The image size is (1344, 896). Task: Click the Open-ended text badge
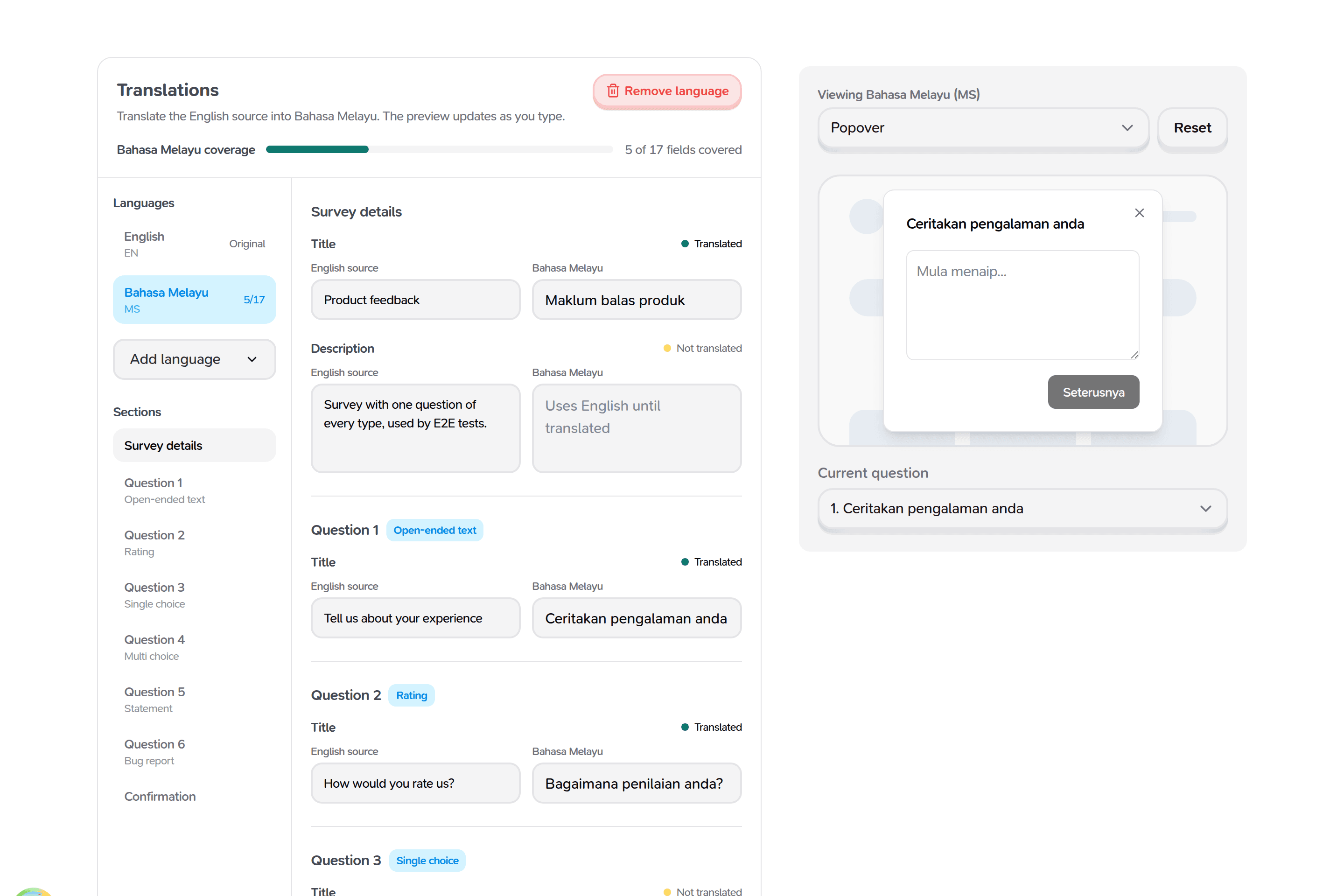435,530
